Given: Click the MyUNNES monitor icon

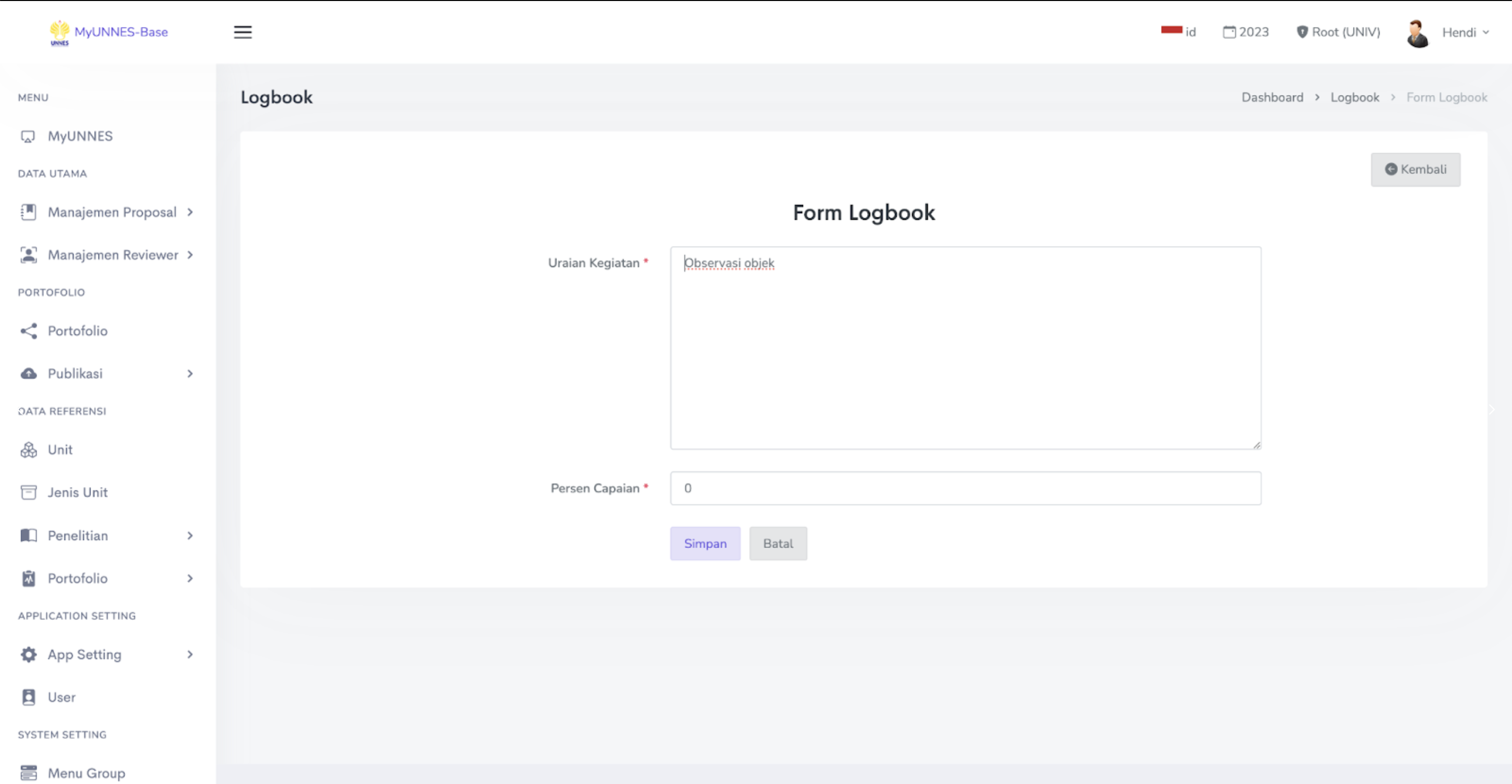Looking at the screenshot, I should (28, 136).
